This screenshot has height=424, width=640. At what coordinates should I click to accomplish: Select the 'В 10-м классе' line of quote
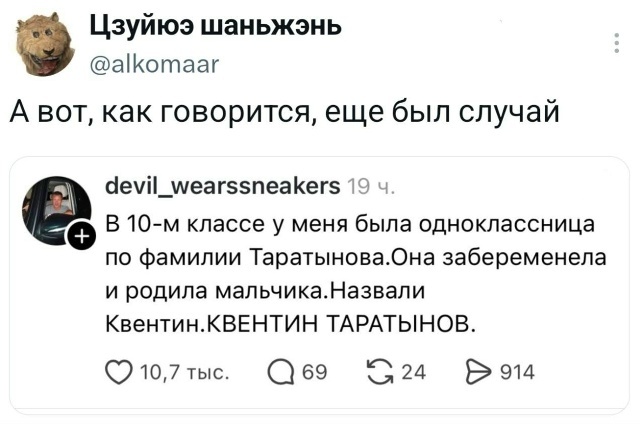(350, 225)
